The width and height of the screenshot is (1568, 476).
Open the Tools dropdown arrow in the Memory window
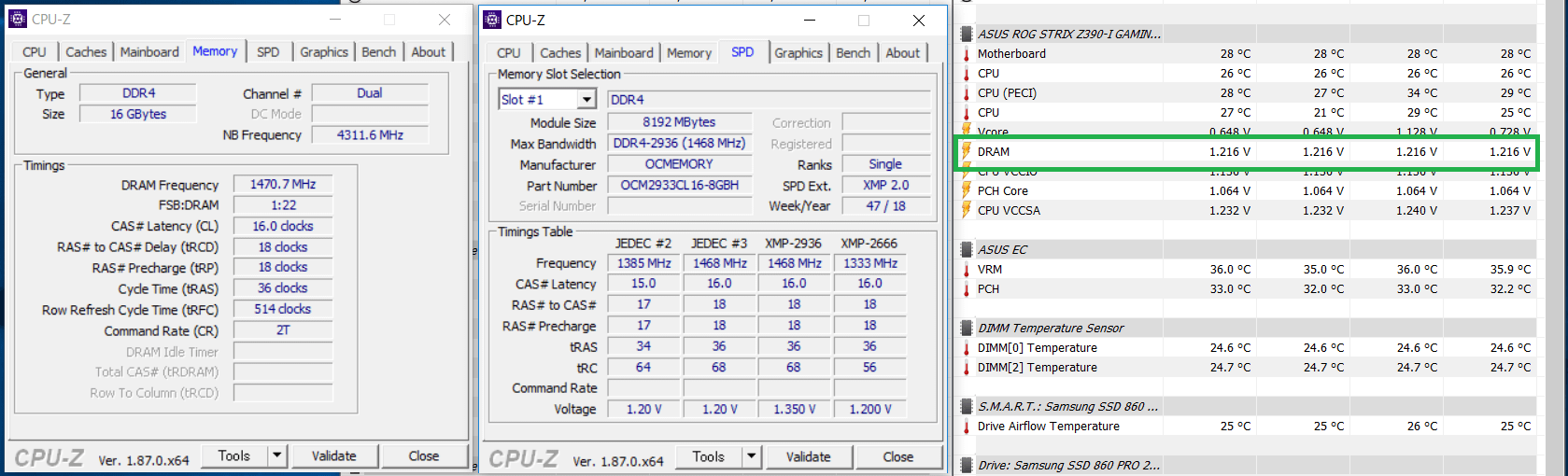[276, 455]
